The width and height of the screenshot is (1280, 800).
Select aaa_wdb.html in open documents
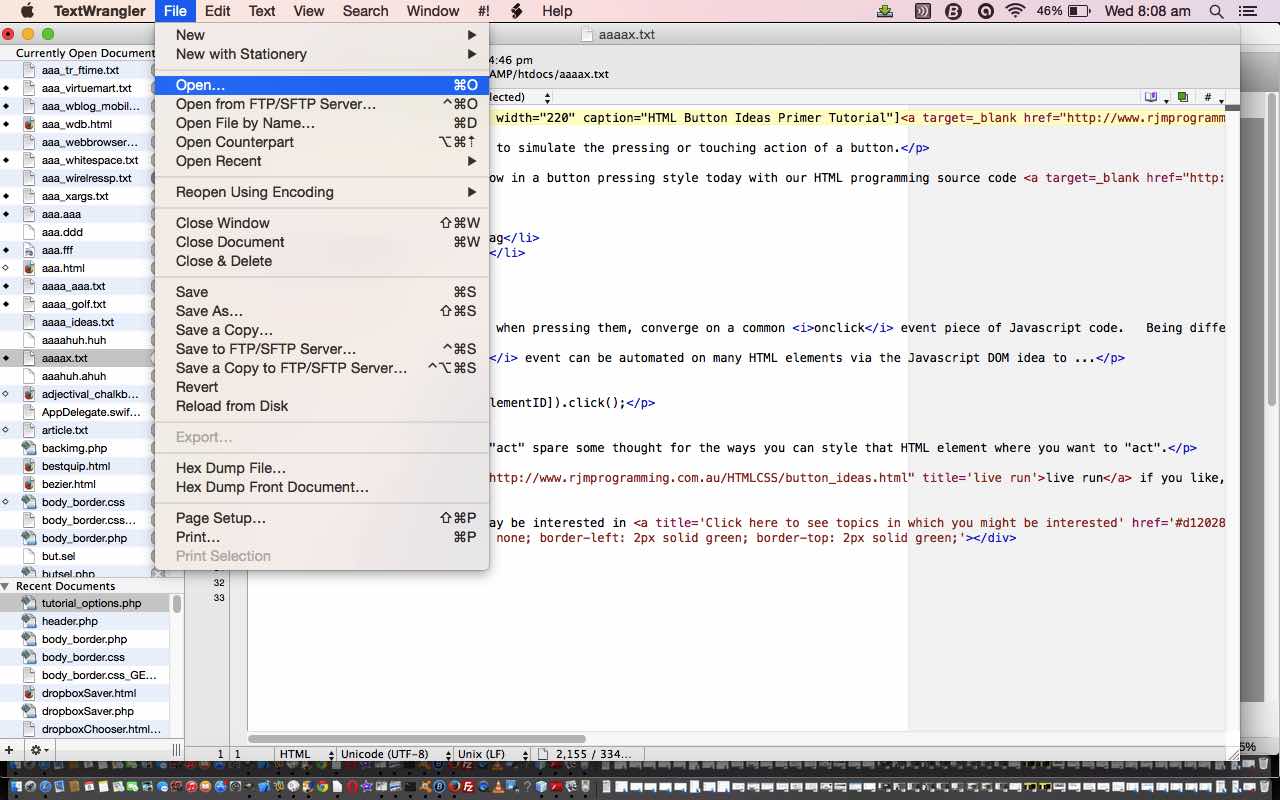(x=77, y=124)
